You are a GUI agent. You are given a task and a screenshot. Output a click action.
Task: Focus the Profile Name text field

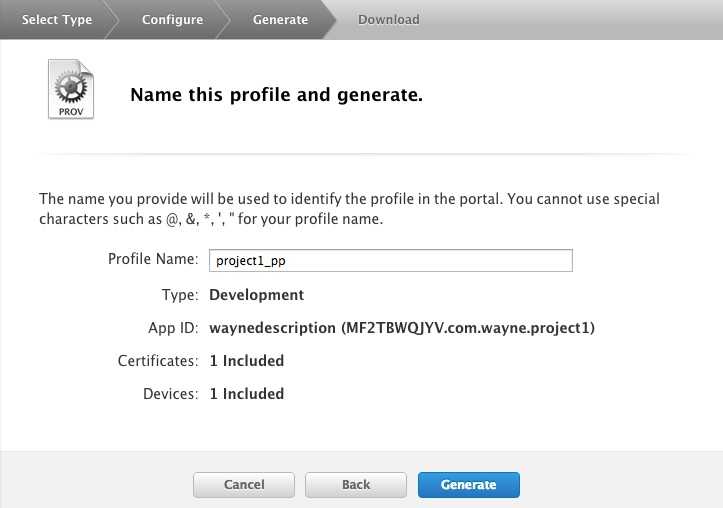pos(390,261)
